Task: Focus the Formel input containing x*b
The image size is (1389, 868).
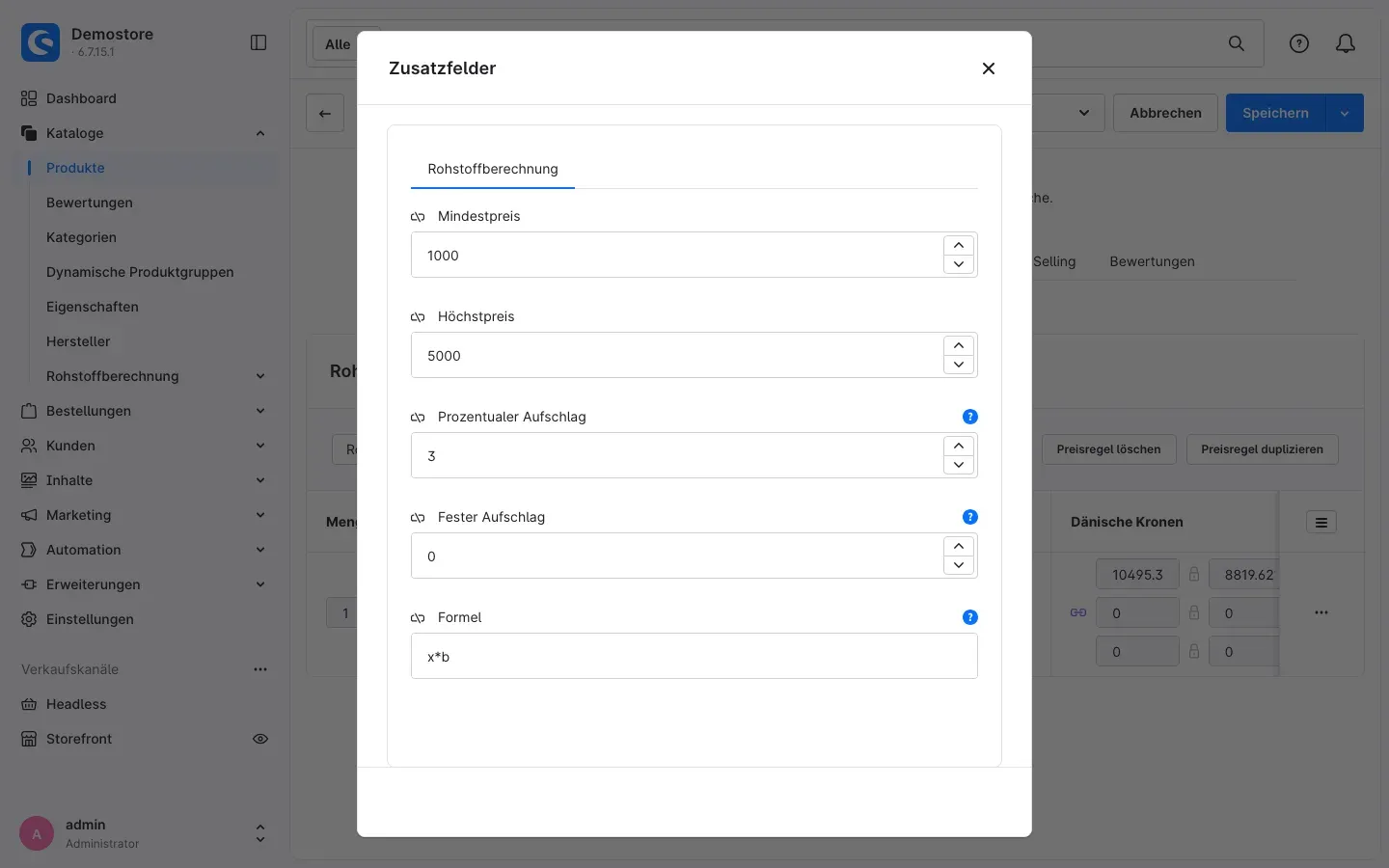Action: point(694,656)
